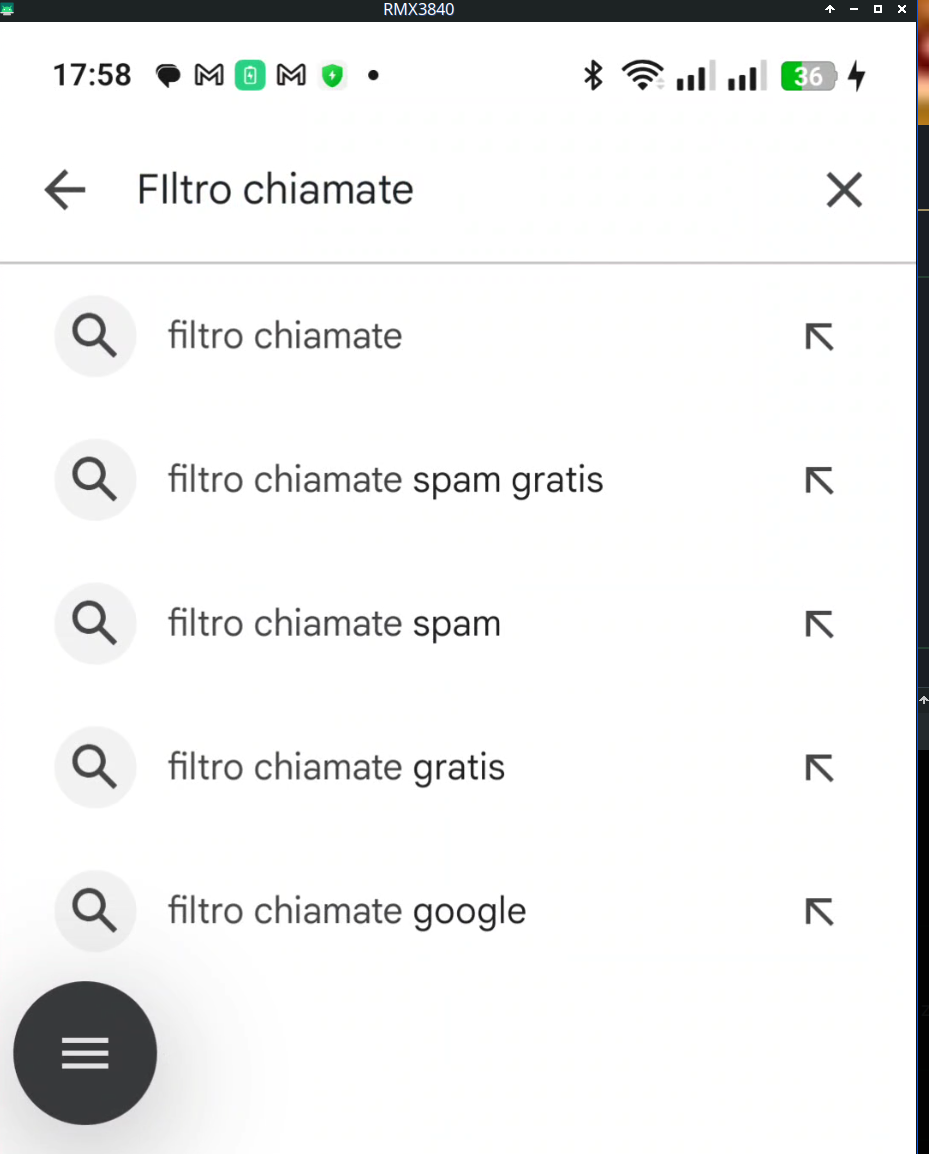Click the Bluetooth status bar icon
Image resolution: width=929 pixels, height=1154 pixels.
click(x=593, y=75)
